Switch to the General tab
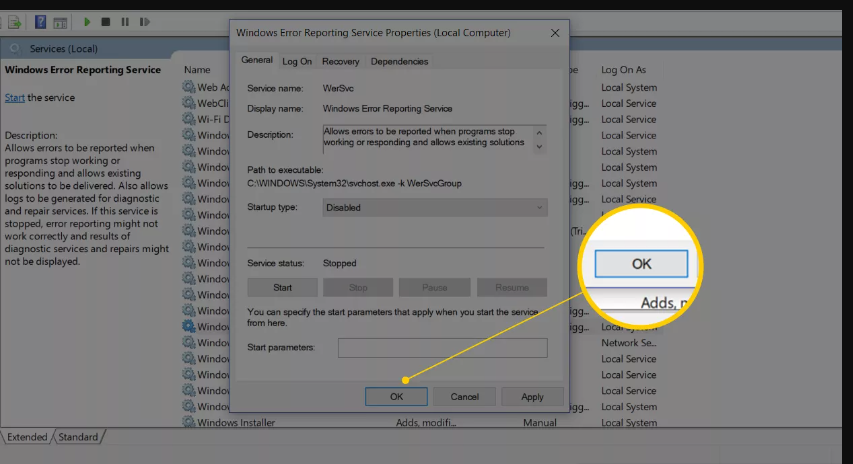The height and width of the screenshot is (464, 853). [257, 60]
